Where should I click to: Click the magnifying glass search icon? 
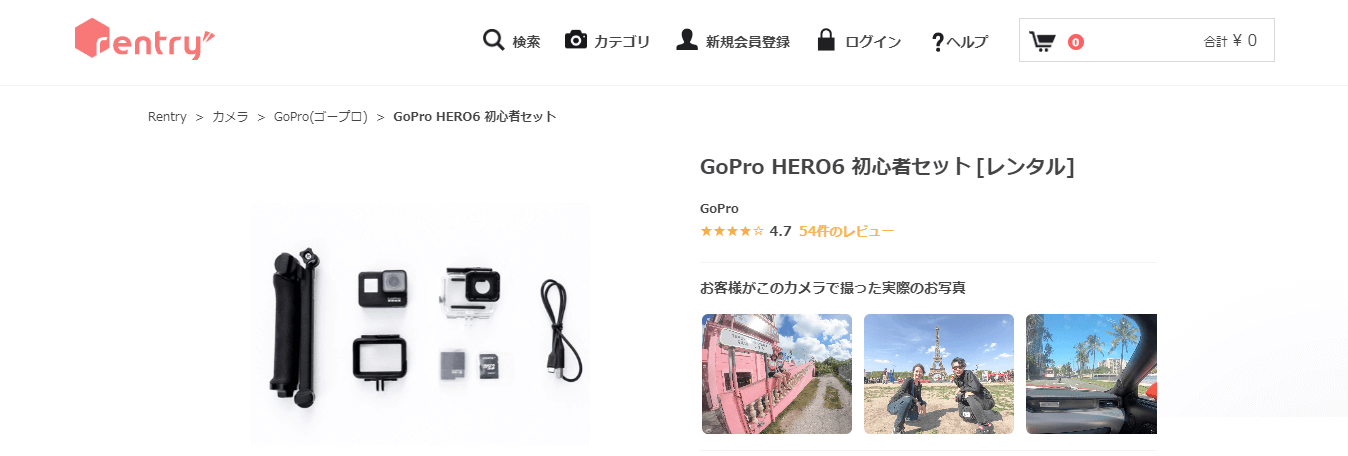click(493, 40)
